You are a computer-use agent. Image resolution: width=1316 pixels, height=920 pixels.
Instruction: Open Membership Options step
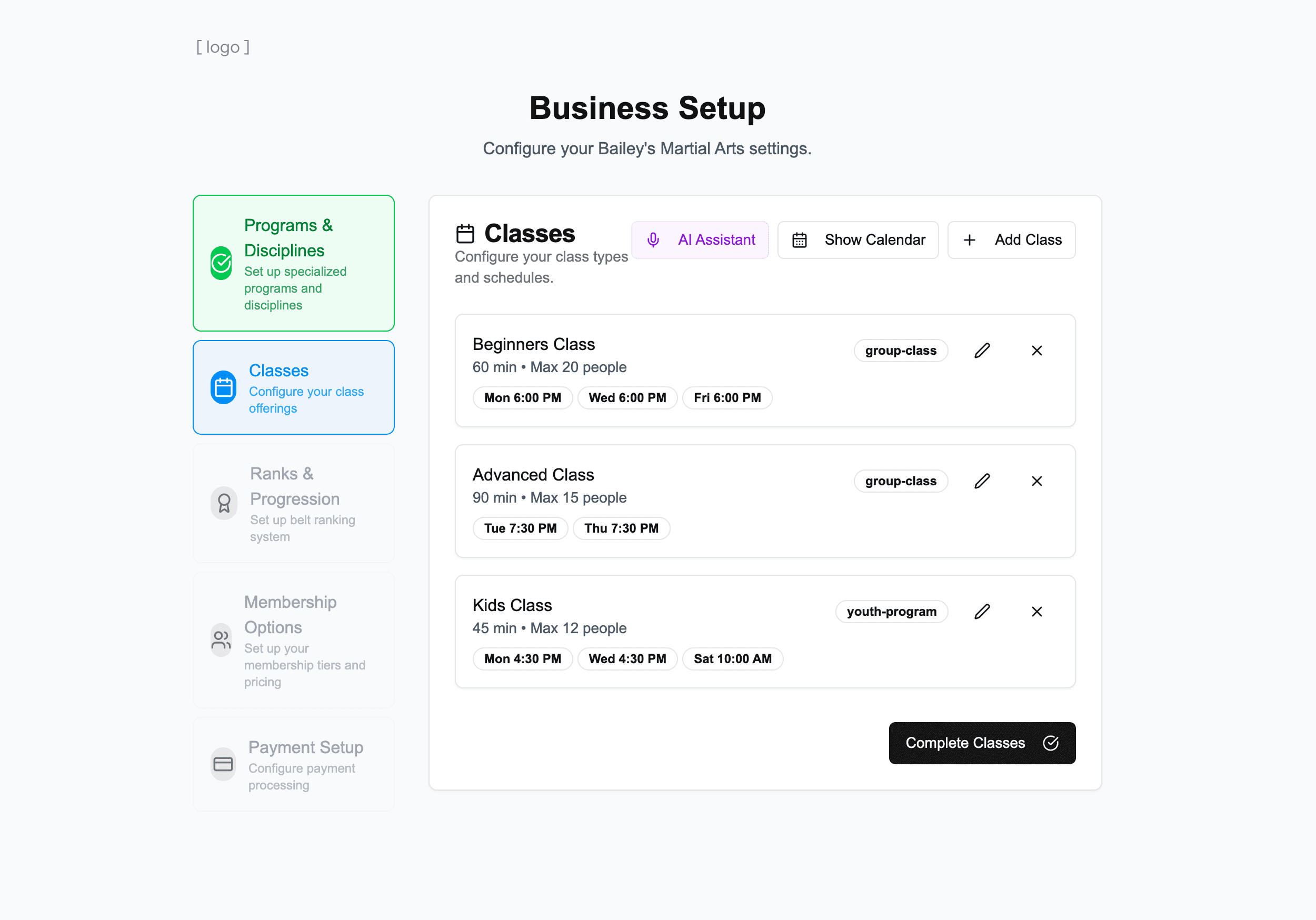[293, 639]
